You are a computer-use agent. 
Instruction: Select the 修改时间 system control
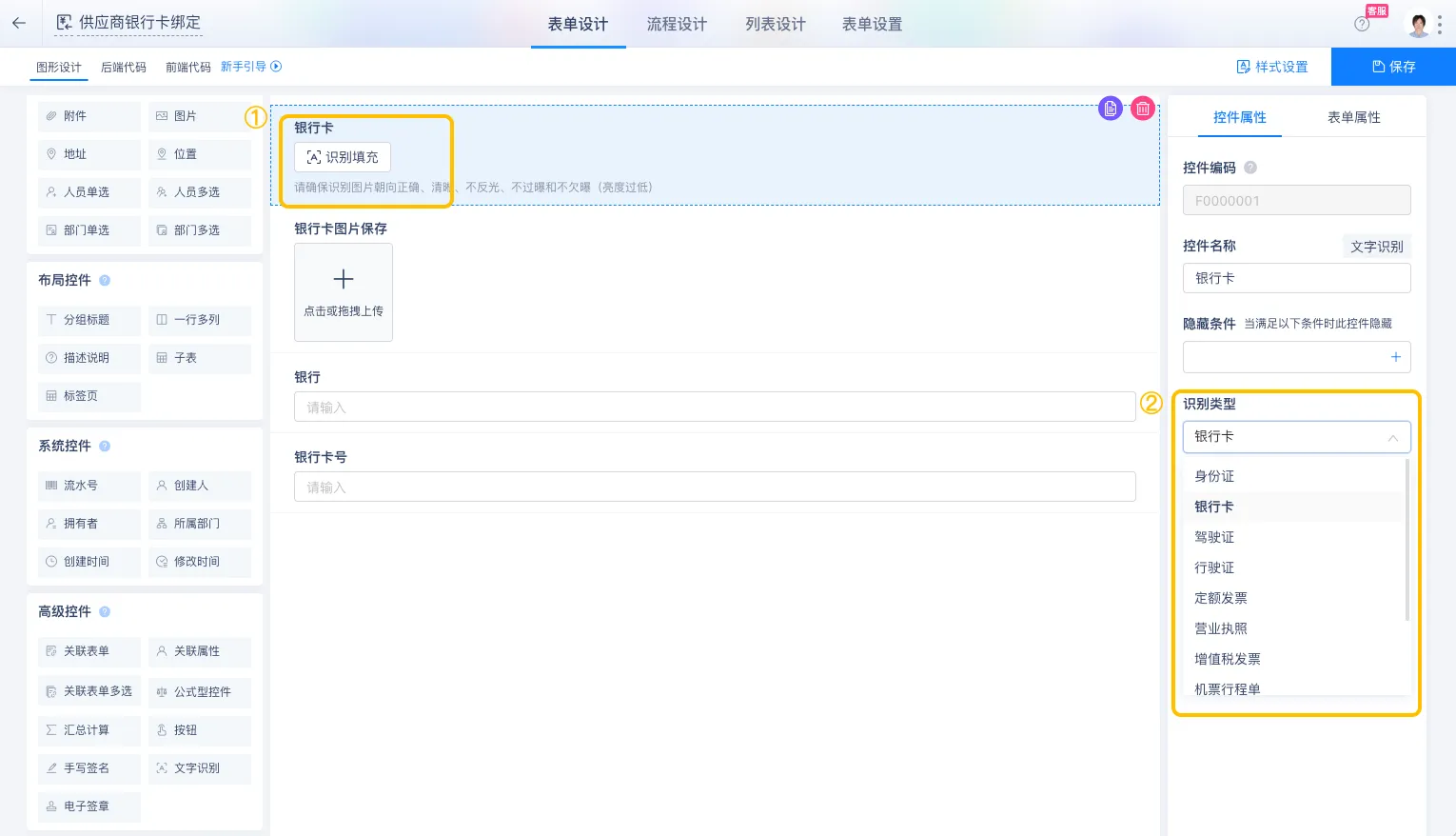(200, 562)
